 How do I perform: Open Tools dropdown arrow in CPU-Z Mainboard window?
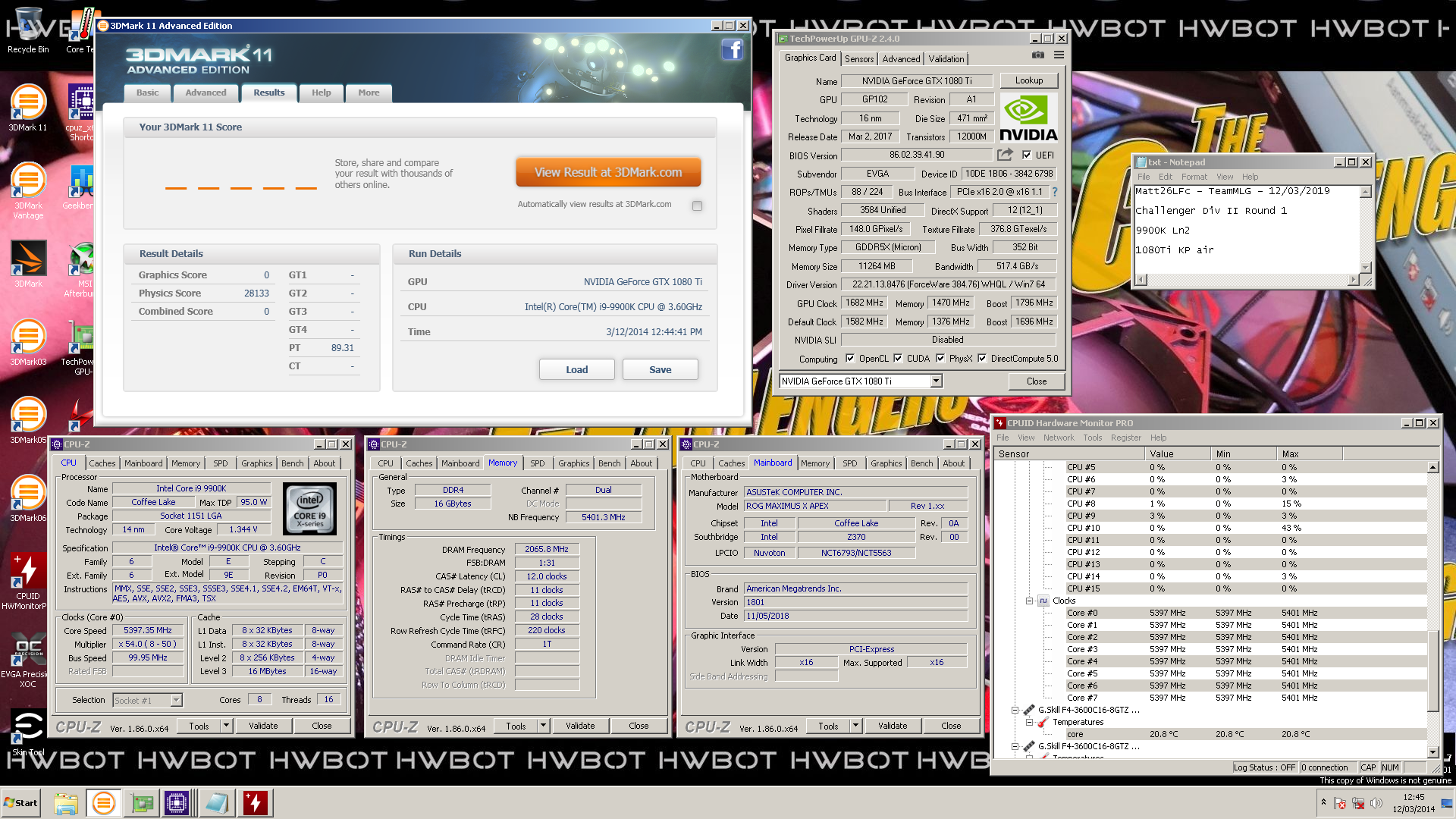tap(855, 726)
